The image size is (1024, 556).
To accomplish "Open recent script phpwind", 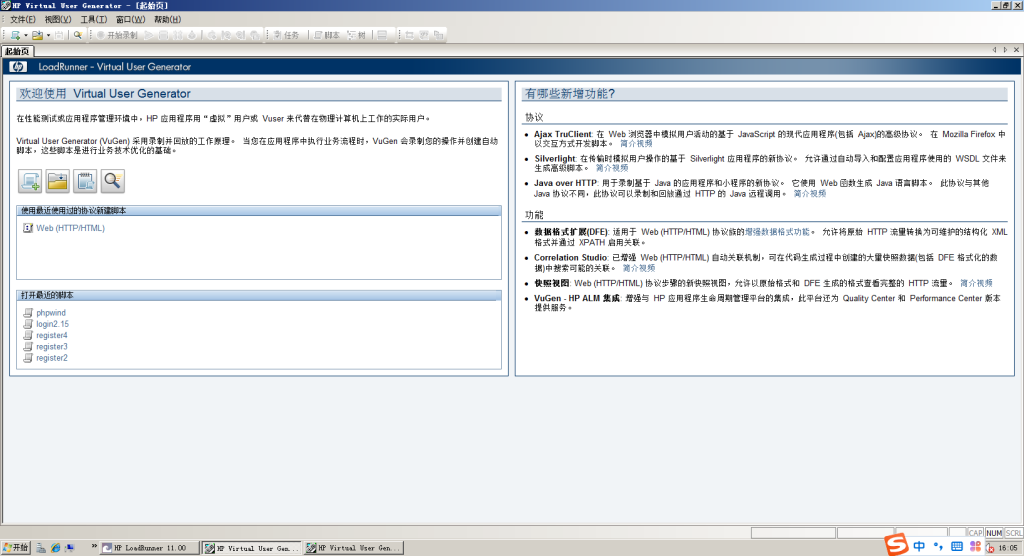I will (x=51, y=313).
